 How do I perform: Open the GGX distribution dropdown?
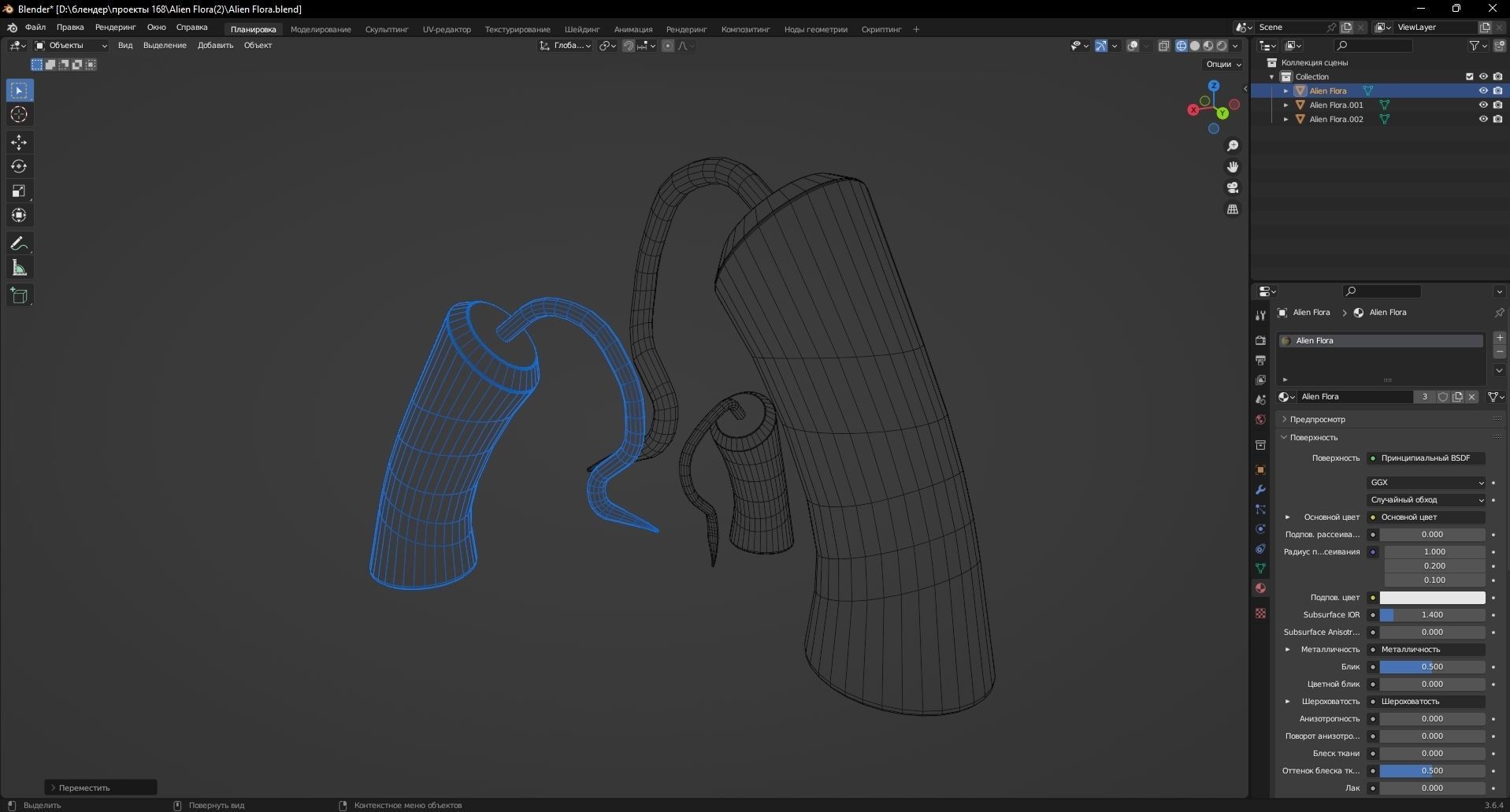click(x=1426, y=483)
